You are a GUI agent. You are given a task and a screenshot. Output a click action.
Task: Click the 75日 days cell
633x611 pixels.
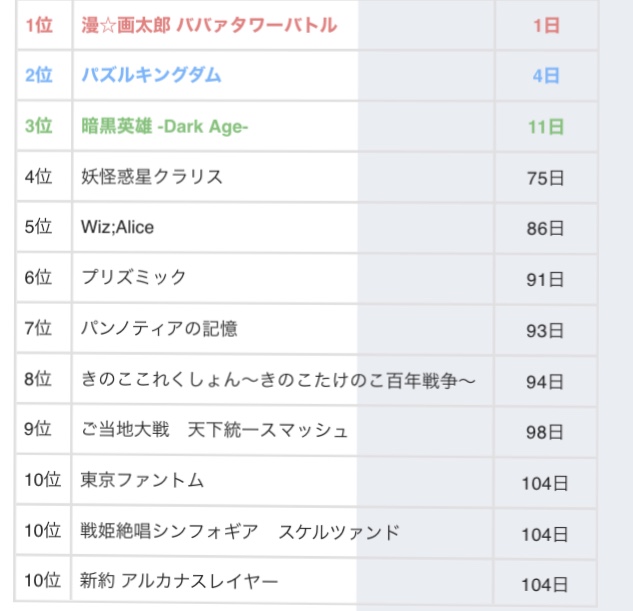(546, 178)
